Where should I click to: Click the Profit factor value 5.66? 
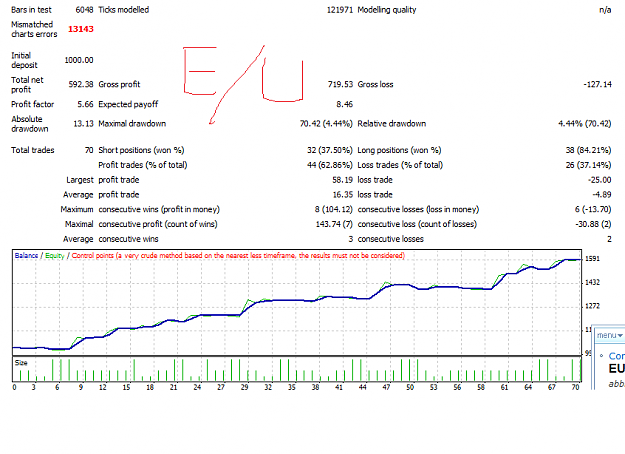pos(85,104)
